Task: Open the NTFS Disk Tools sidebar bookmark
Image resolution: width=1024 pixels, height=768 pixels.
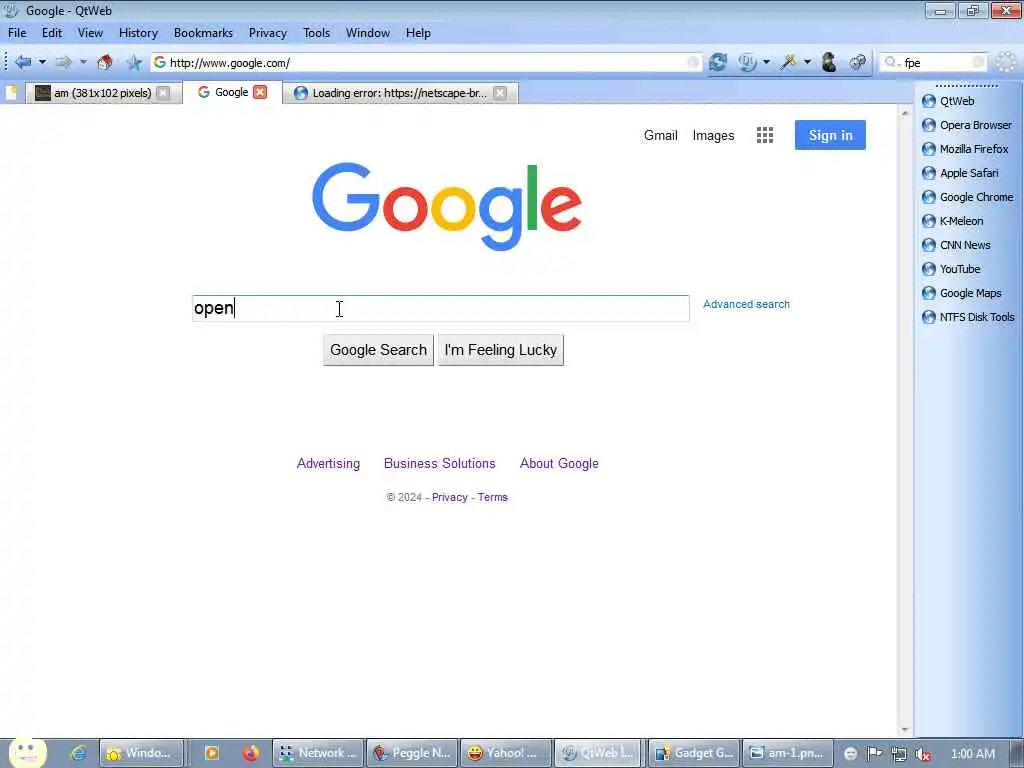Action: (x=968, y=317)
